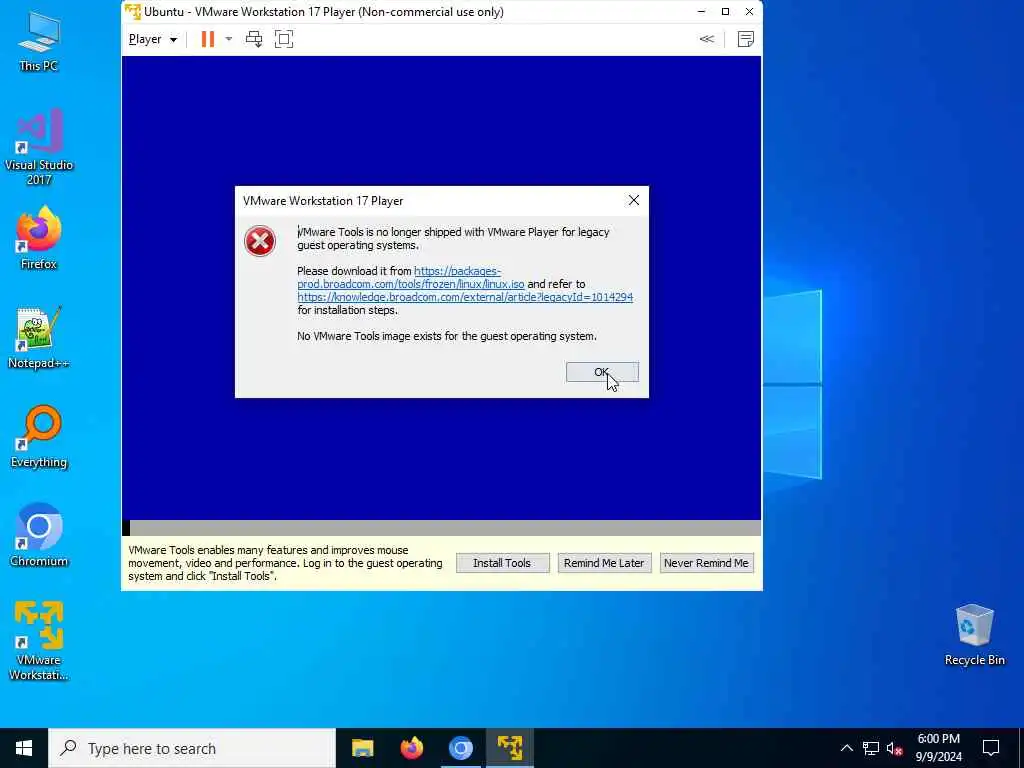Viewport: 1024px width, 768px height.
Task: Select the Firefox desktop shortcut
Action: click(x=39, y=238)
